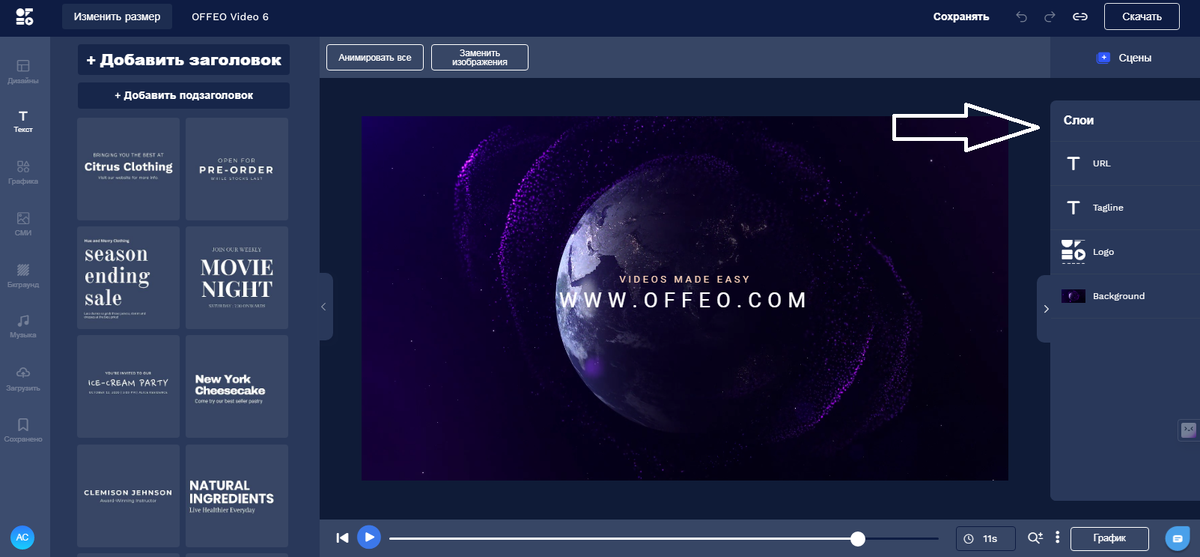Click WWW.OFFEO.COM text on canvas
Viewport: 1200px width, 557px height.
(683, 300)
